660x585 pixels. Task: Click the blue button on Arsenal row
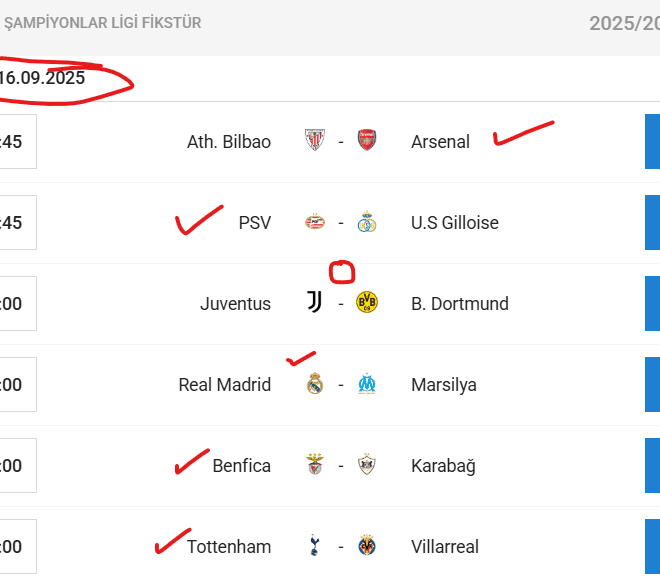click(652, 141)
